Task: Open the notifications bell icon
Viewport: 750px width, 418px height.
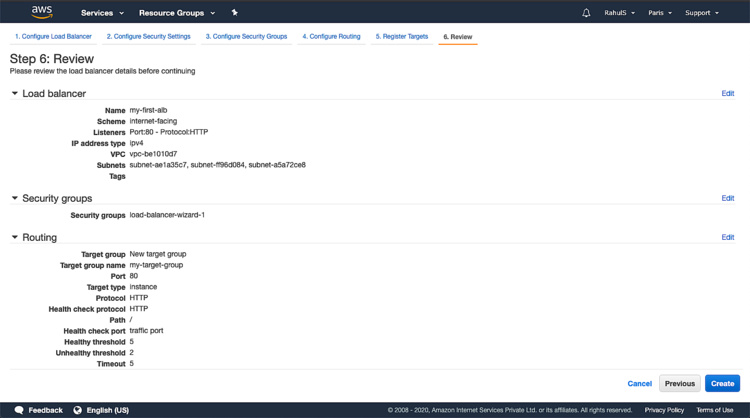Action: click(586, 13)
